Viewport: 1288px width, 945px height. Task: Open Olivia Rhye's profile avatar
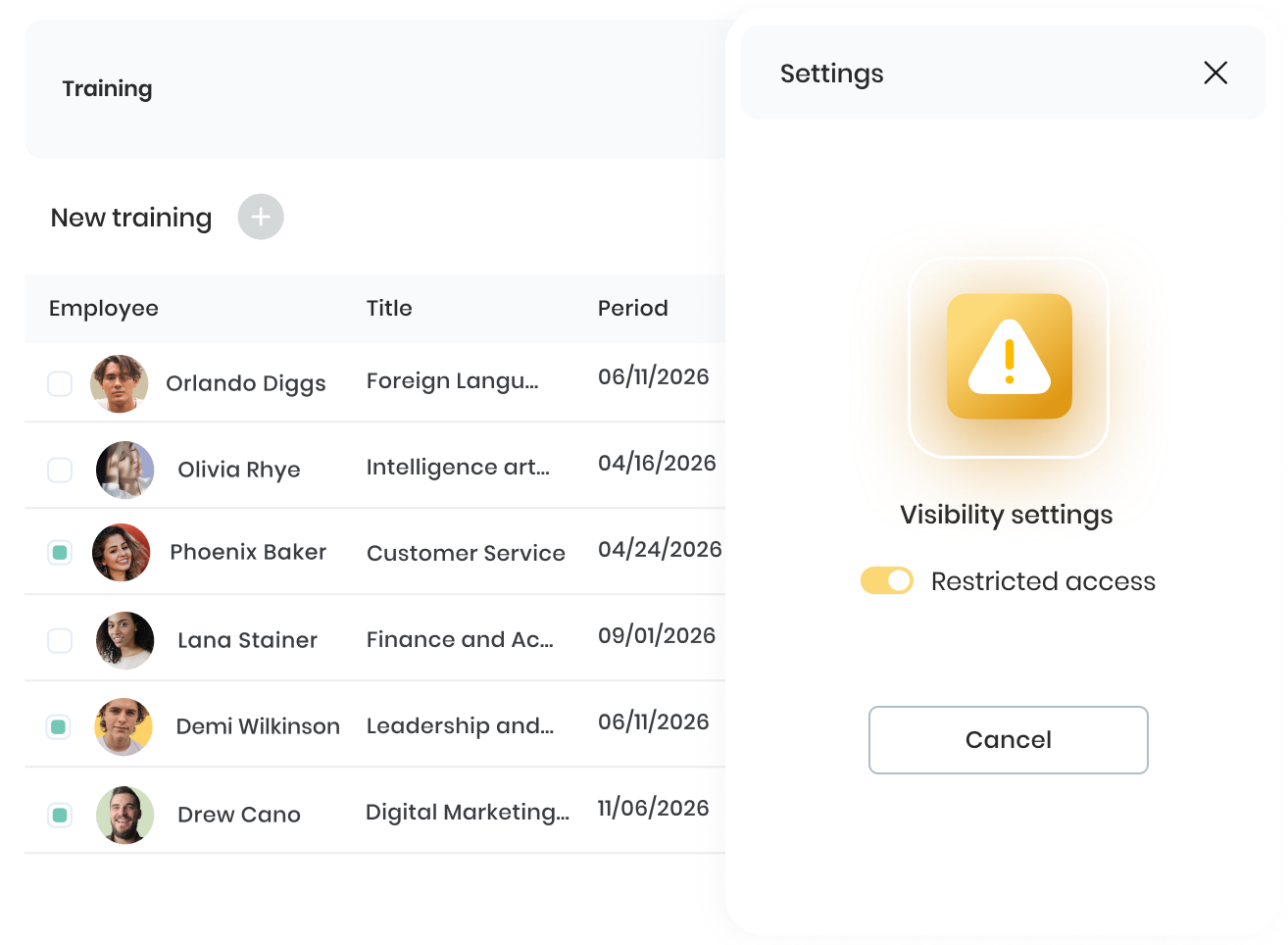tap(125, 470)
